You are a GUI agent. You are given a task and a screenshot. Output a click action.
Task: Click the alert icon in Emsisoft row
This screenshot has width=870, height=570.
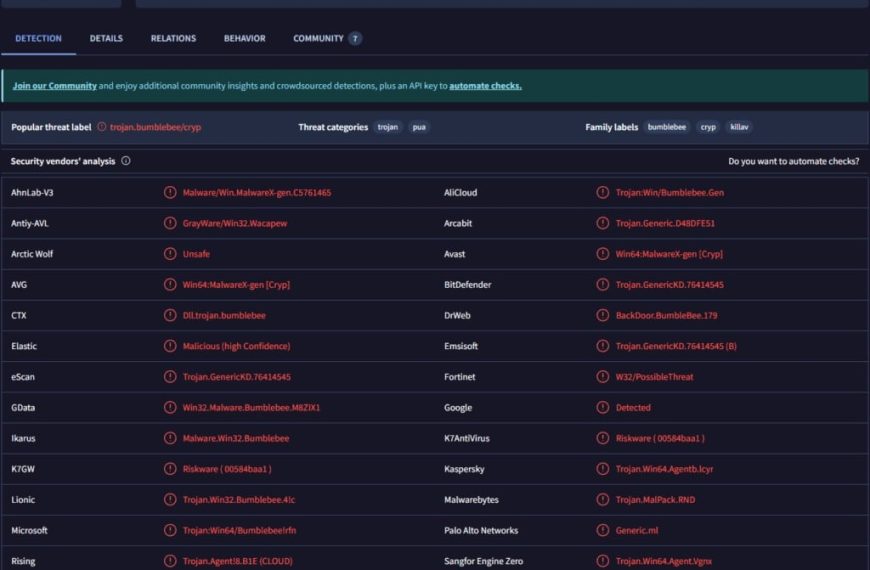pos(603,346)
